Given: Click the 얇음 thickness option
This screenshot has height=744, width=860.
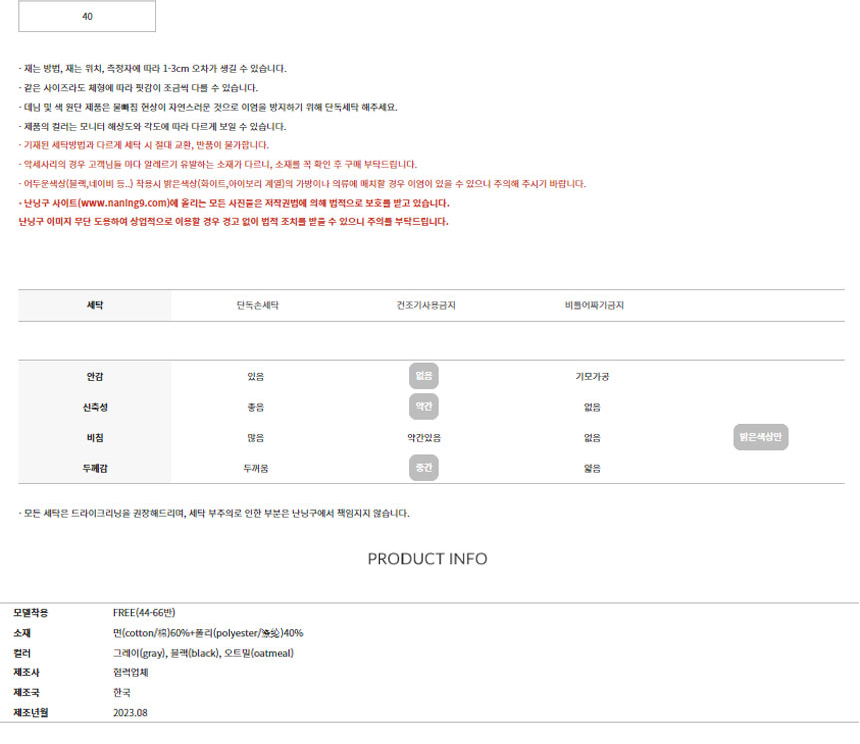Looking at the screenshot, I should (592, 467).
